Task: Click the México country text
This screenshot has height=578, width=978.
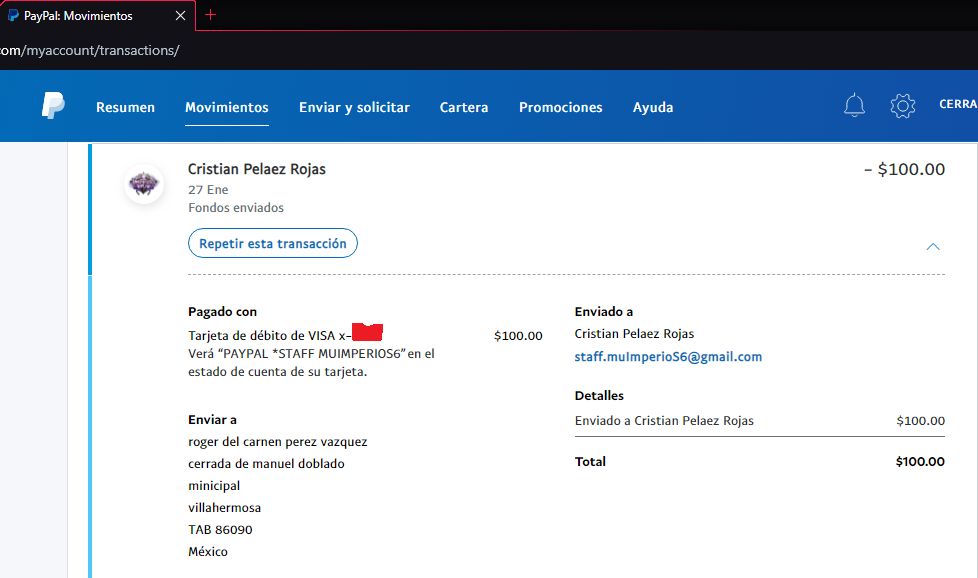Action: [x=208, y=551]
